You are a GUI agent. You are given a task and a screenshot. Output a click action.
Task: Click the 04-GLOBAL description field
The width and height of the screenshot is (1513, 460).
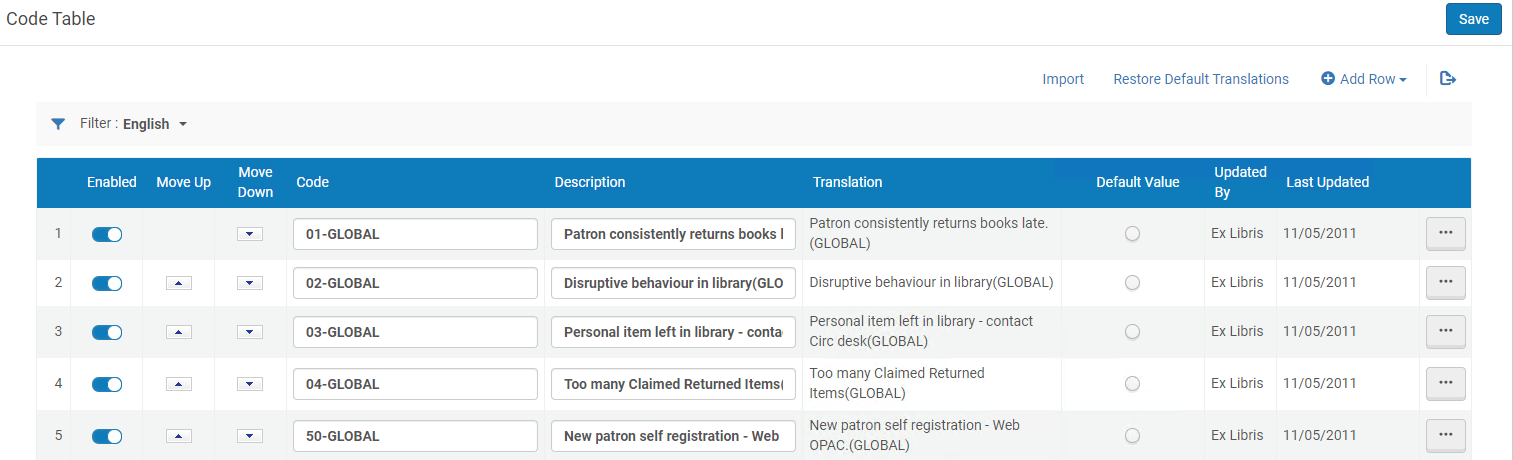click(x=673, y=384)
